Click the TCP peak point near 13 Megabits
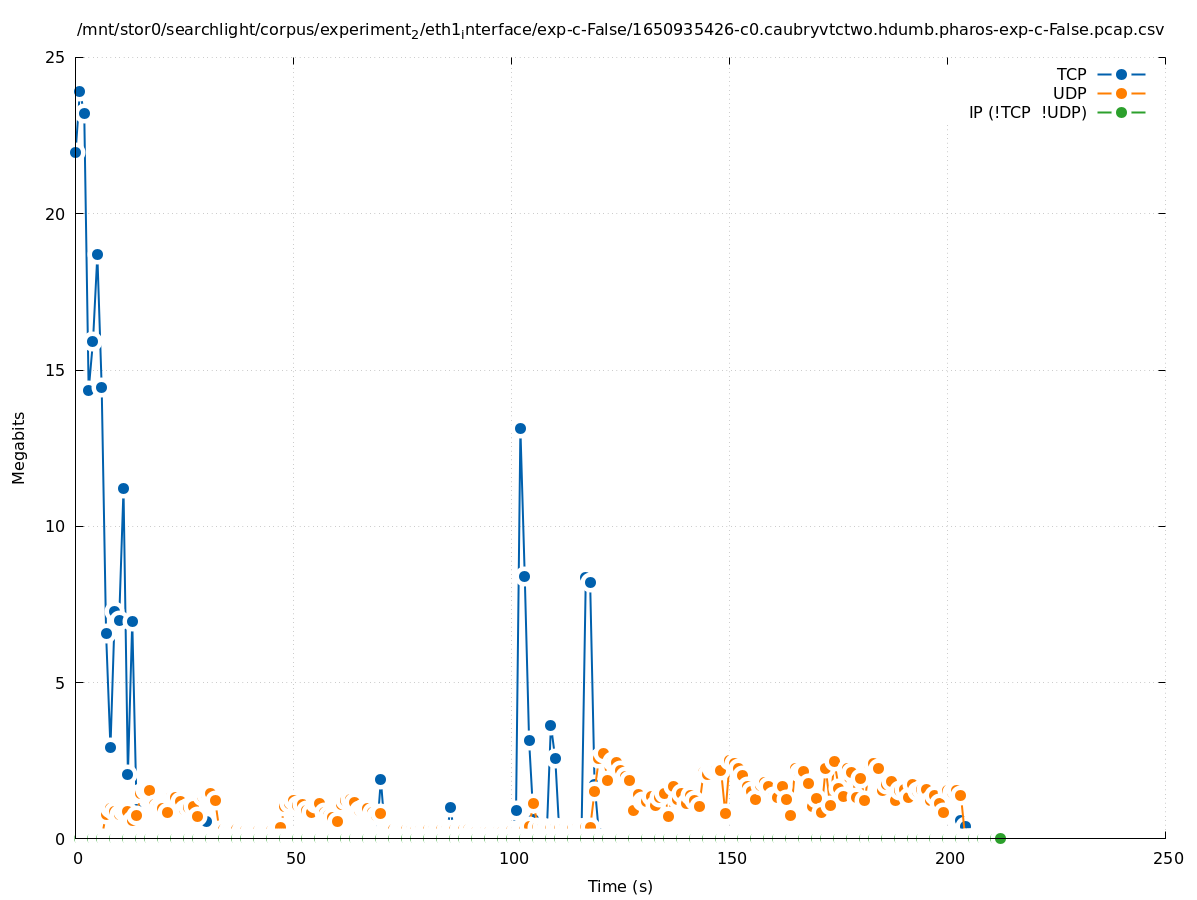 coord(520,428)
